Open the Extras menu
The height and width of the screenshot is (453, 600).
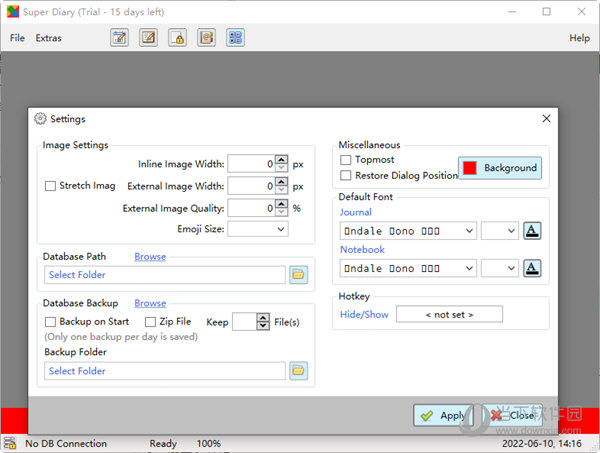[49, 38]
